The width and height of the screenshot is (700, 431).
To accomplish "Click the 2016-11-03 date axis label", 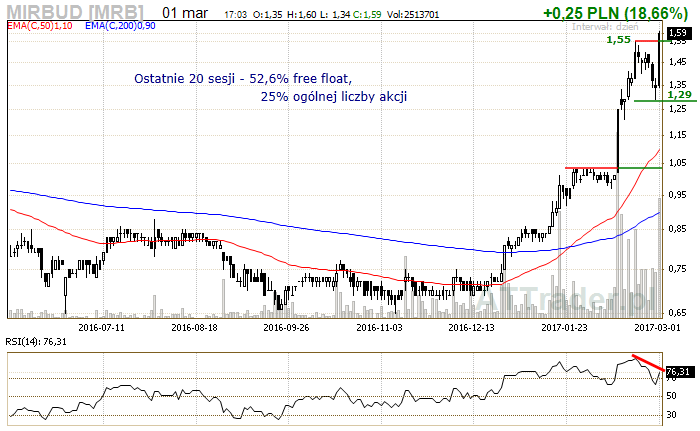I will (379, 327).
